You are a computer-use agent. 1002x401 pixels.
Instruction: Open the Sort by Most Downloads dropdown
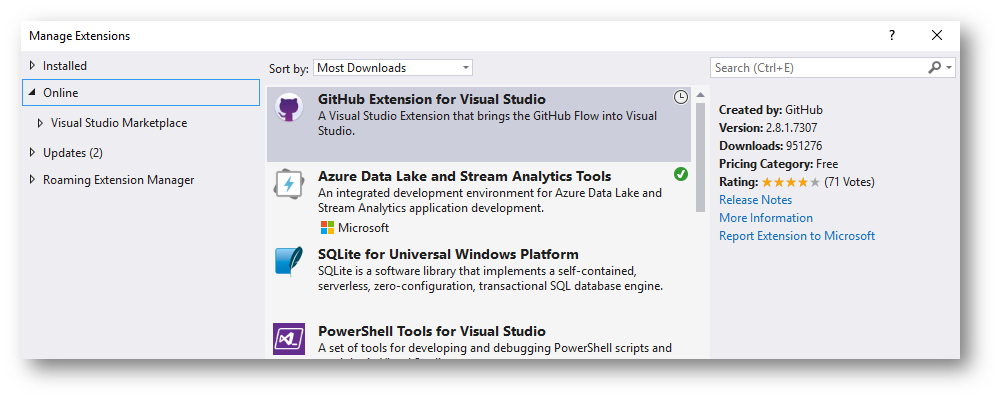click(393, 68)
